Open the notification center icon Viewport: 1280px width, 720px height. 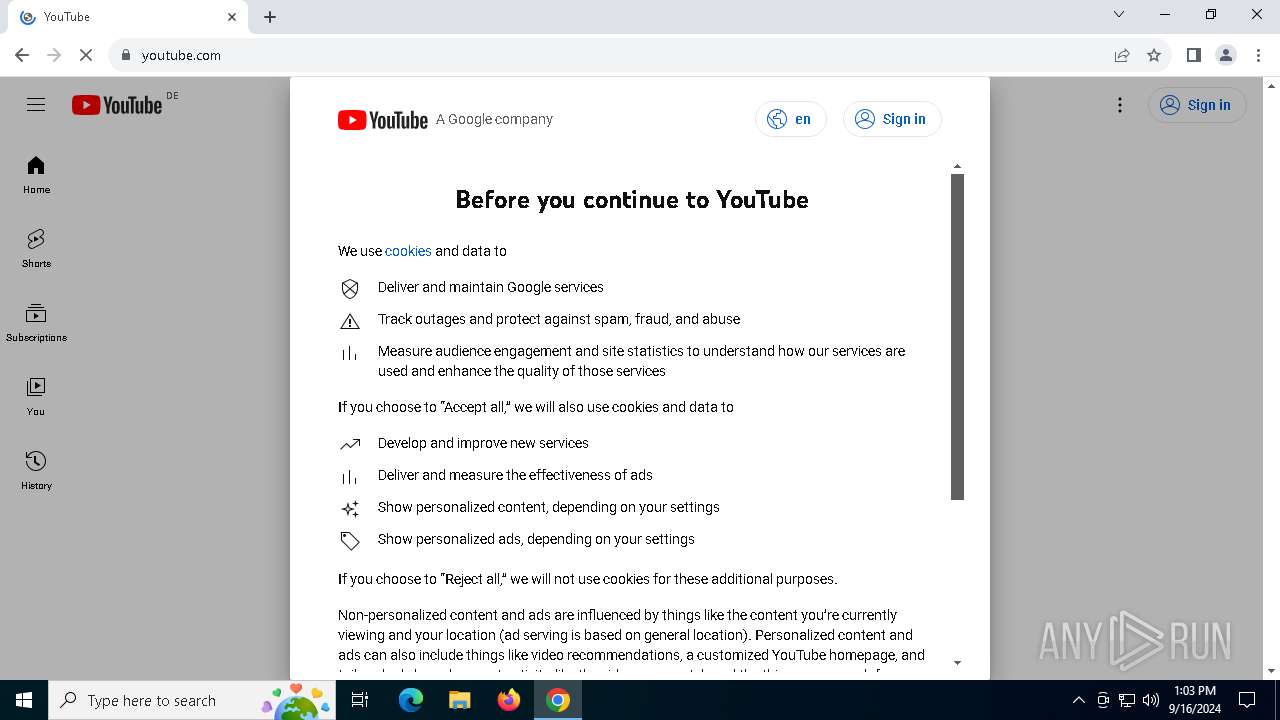1247,700
